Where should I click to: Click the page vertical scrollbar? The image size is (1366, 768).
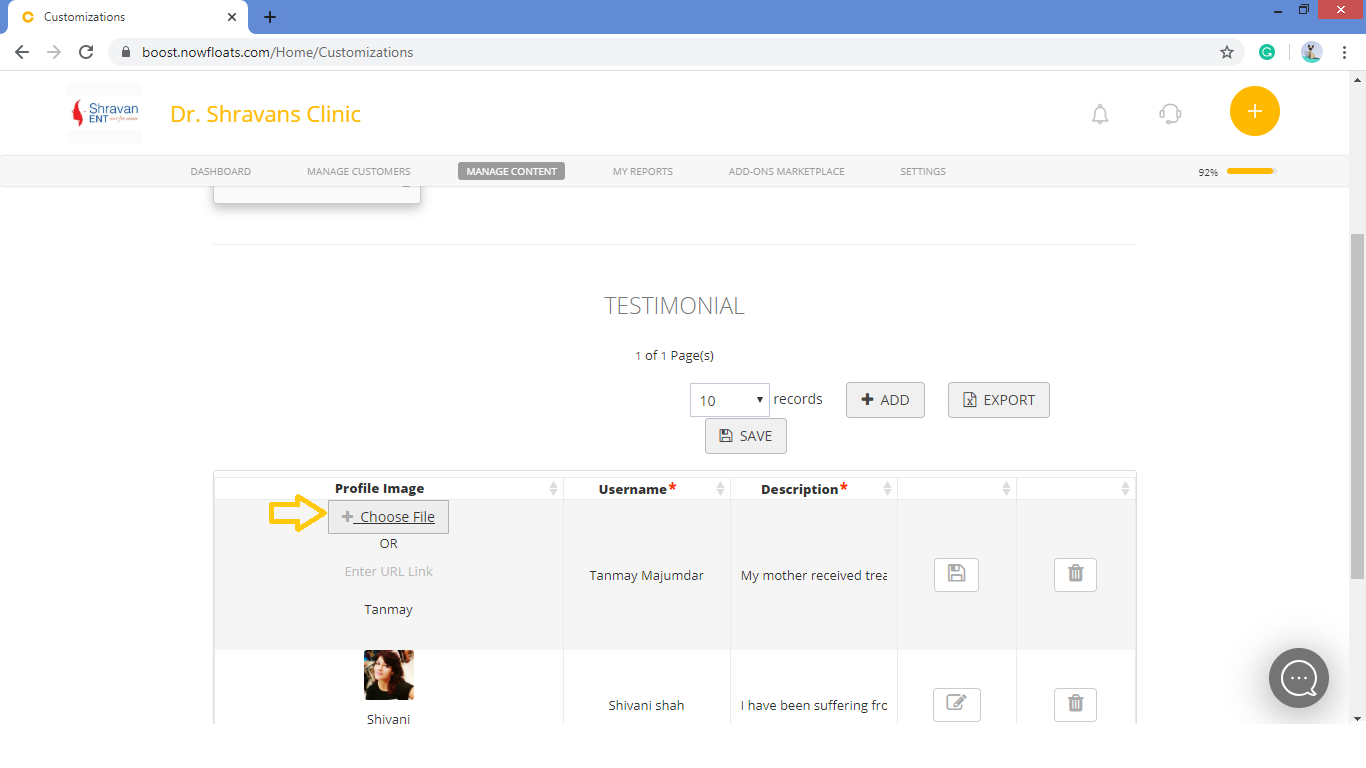coord(1357,407)
